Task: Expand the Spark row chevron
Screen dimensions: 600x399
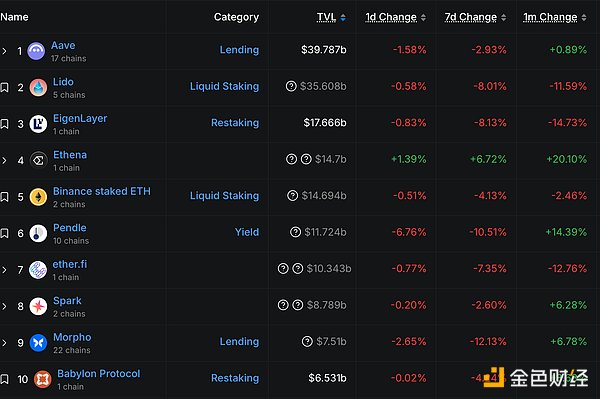Action: (4, 306)
